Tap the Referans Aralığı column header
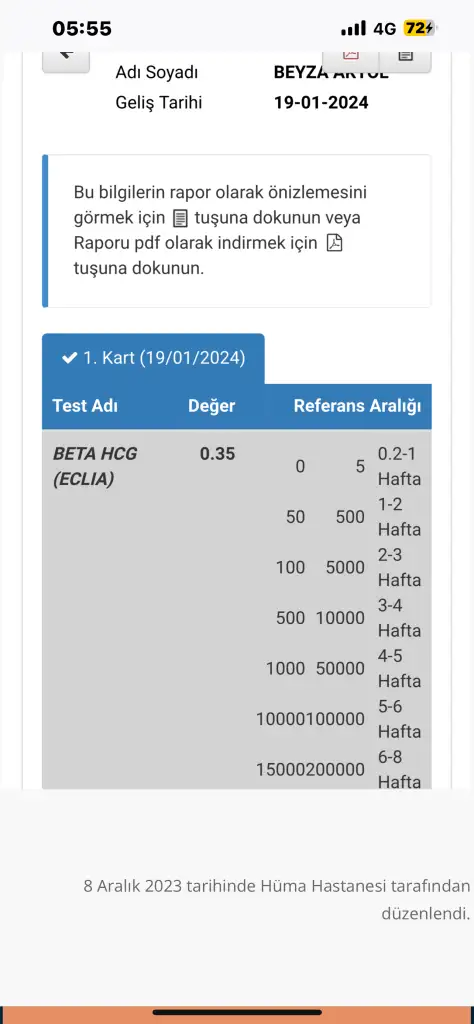This screenshot has height=1024, width=474. [357, 406]
